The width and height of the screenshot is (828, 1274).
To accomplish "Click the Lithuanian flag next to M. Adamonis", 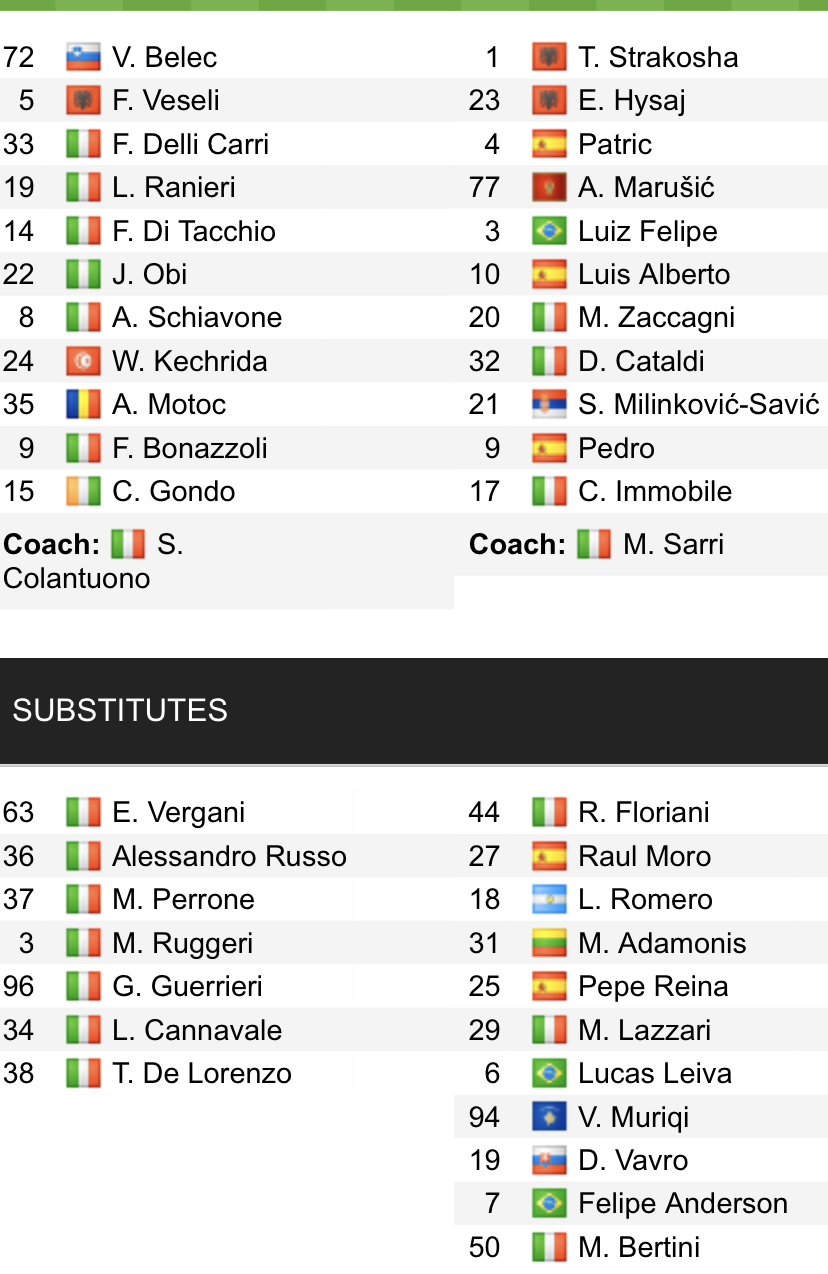I will pyautogui.click(x=549, y=943).
